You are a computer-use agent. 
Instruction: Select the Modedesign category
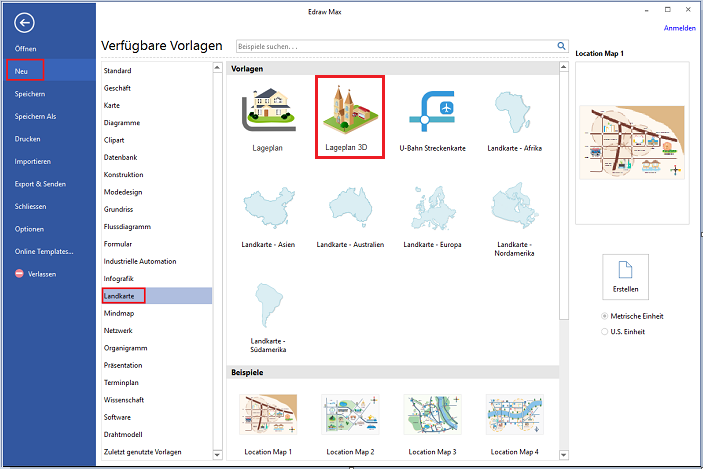157,192
